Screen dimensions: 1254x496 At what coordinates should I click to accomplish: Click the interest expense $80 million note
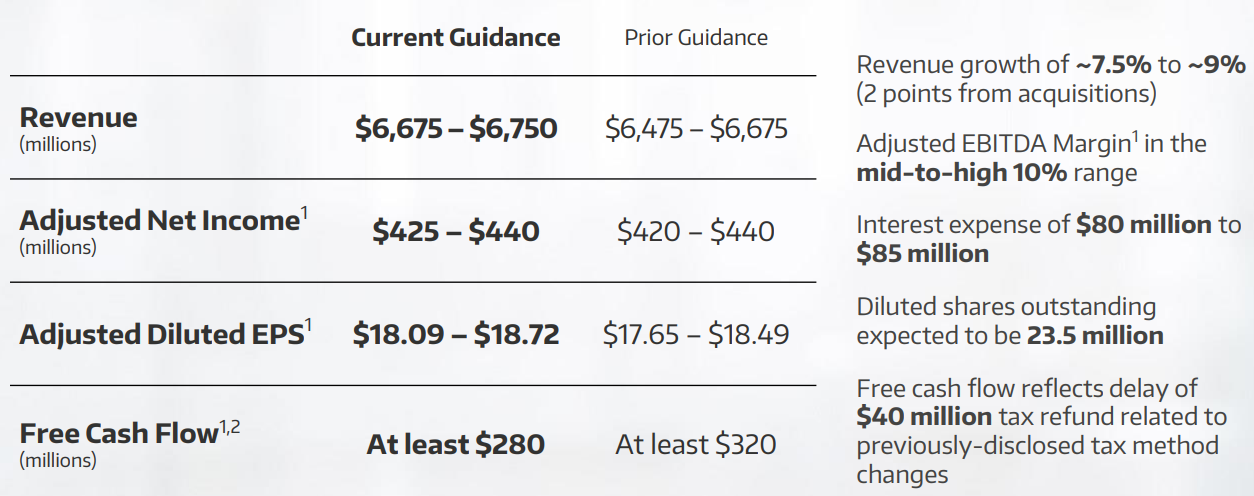tap(1048, 239)
